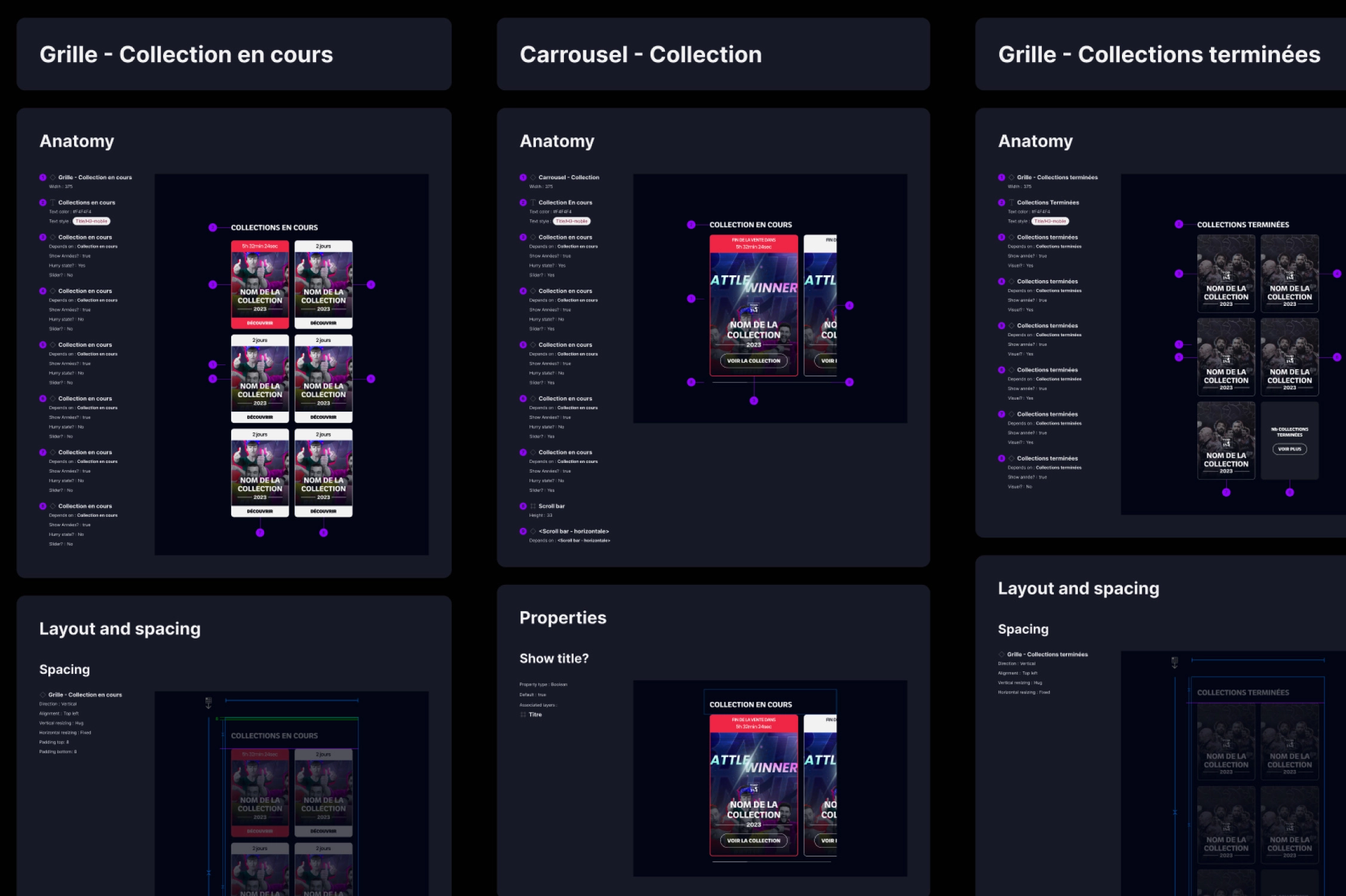Click diamond icon beside Grille - Collection en cours in Spacing
Screen dimensions: 1346x896
(43, 695)
